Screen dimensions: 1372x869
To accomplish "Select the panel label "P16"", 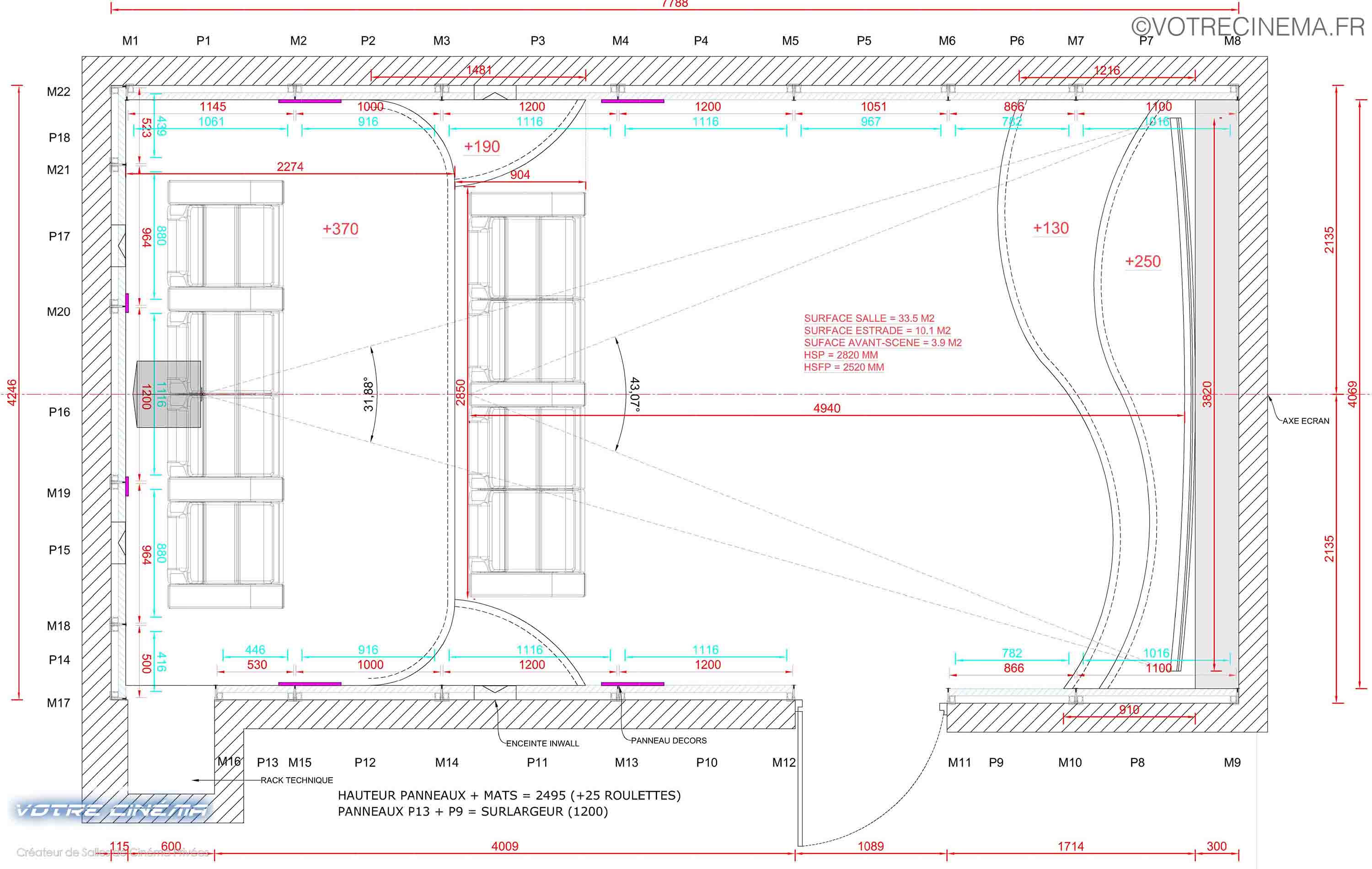I will tap(59, 412).
